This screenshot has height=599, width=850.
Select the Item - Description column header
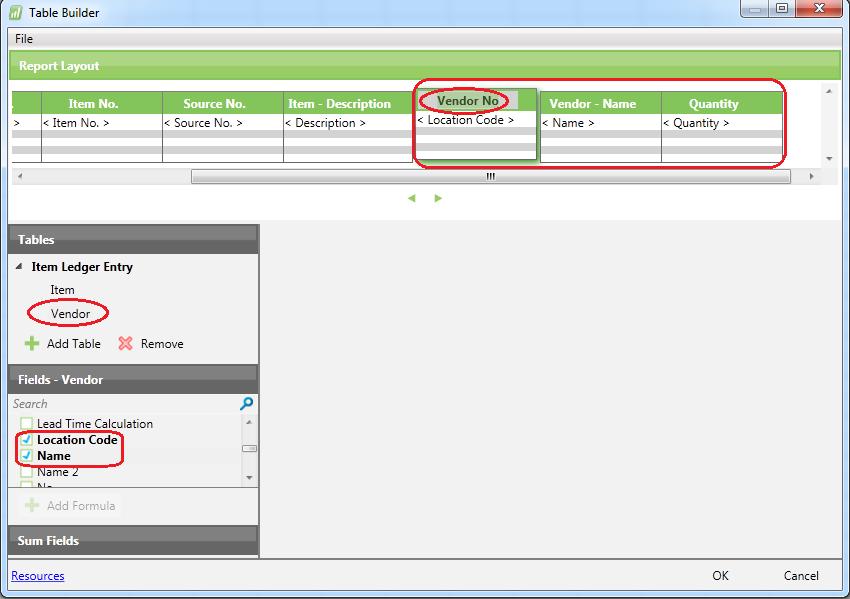click(x=347, y=104)
